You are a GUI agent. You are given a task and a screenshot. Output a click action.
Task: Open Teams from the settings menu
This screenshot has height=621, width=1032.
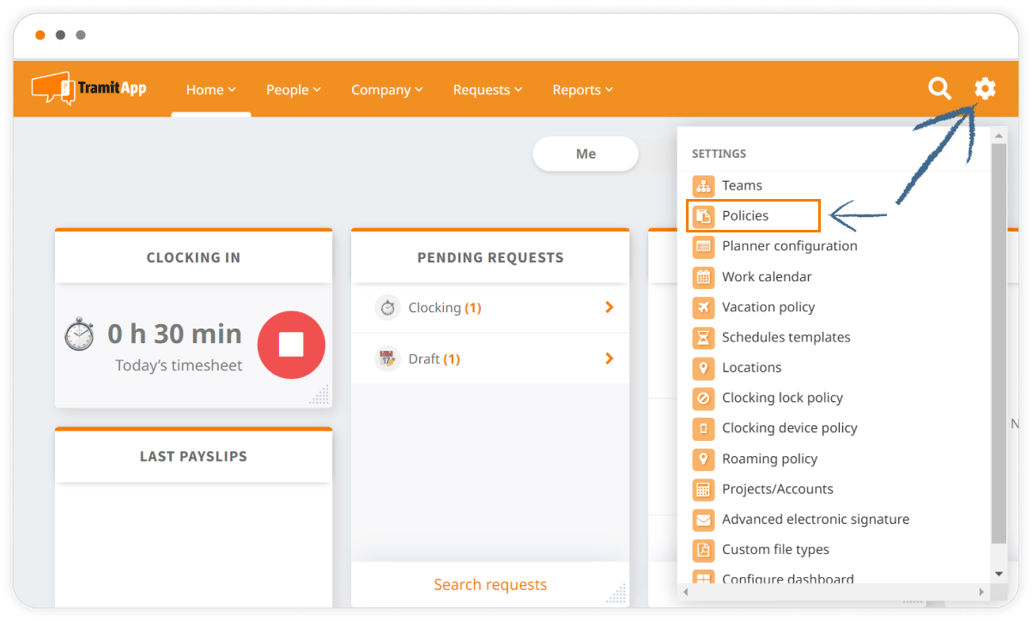(742, 185)
